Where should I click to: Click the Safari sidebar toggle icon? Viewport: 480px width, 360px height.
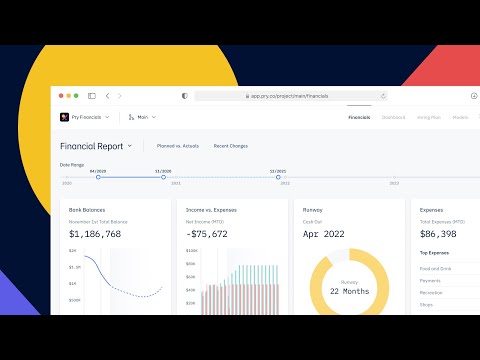click(x=92, y=96)
